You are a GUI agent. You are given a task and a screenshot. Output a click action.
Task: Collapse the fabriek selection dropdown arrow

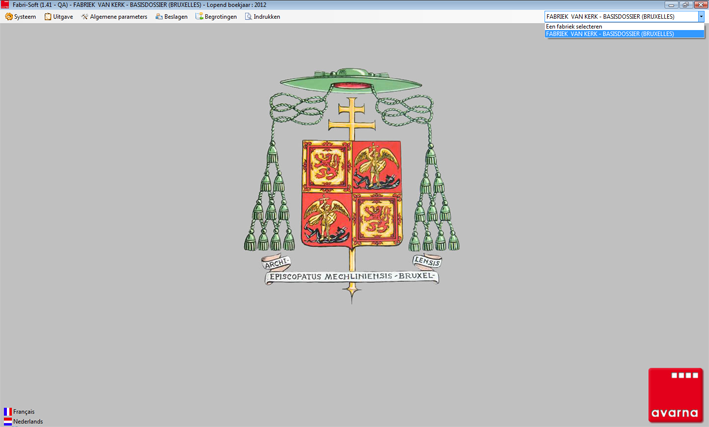701,17
